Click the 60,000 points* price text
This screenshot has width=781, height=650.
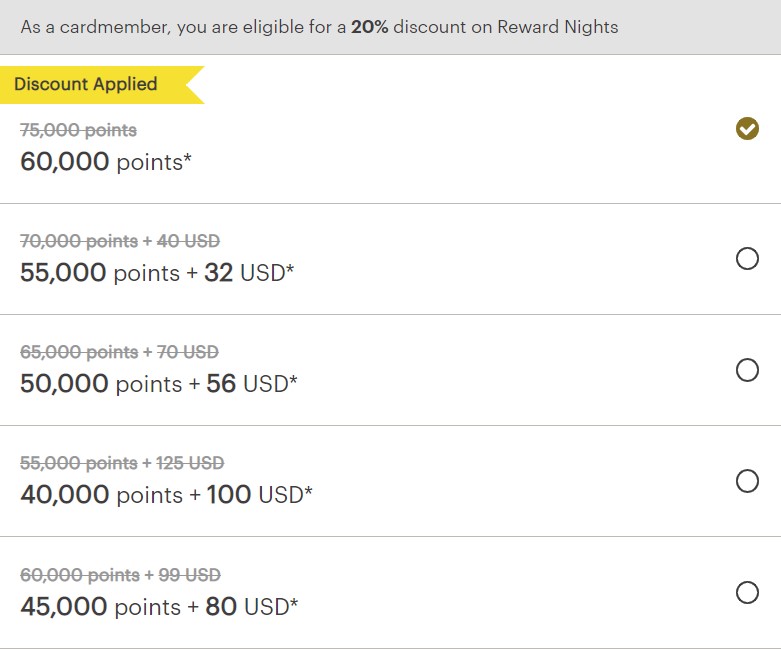pyautogui.click(x=106, y=162)
